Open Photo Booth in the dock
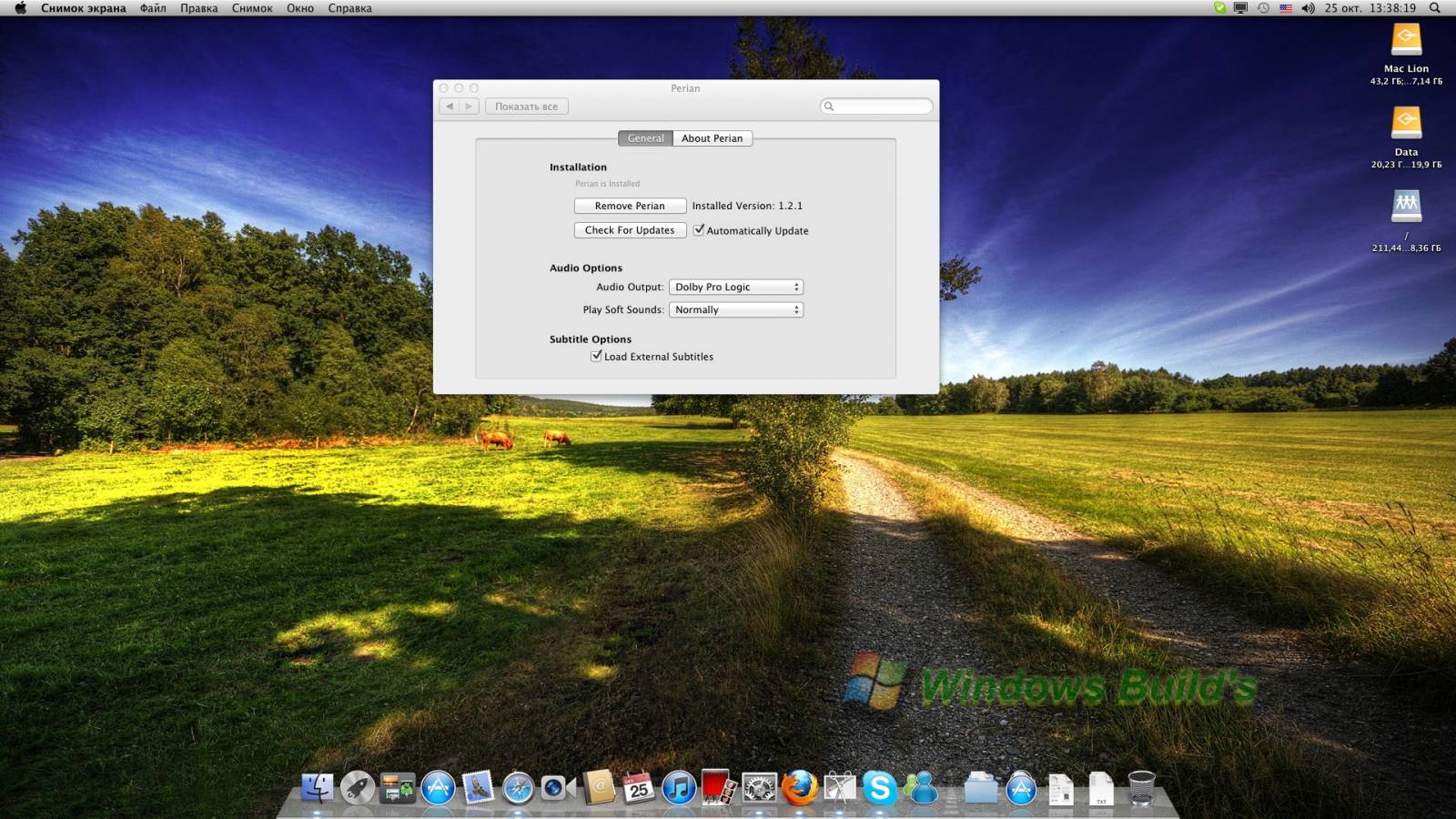This screenshot has width=1456, height=819. pos(719,788)
